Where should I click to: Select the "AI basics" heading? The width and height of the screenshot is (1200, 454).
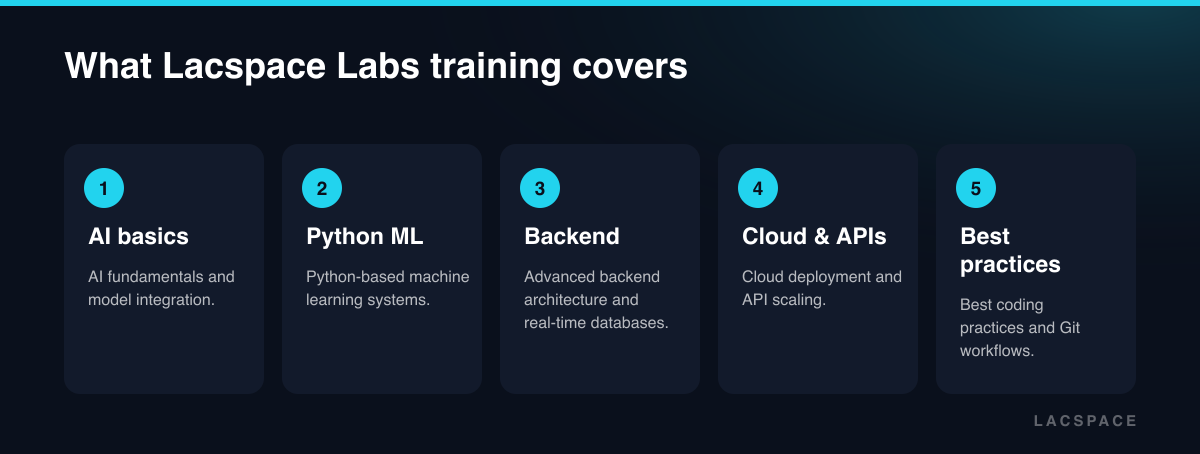(x=138, y=237)
